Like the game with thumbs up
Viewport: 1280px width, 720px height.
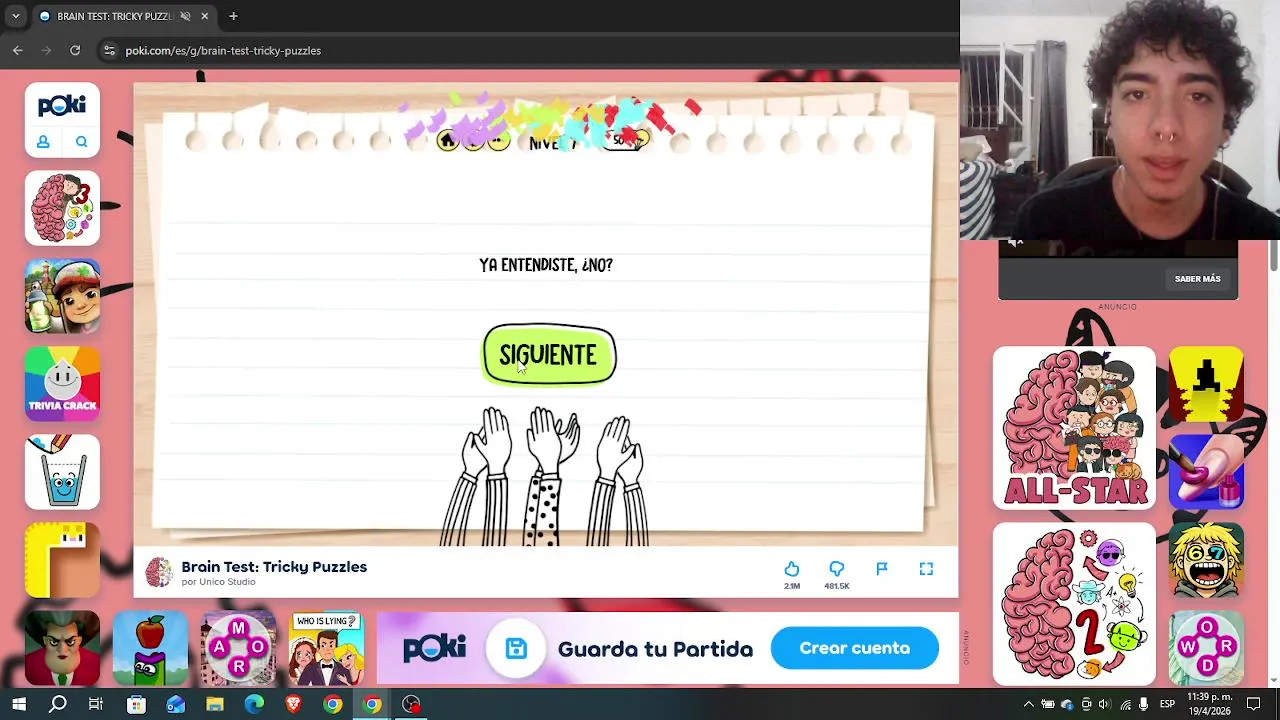click(x=791, y=569)
